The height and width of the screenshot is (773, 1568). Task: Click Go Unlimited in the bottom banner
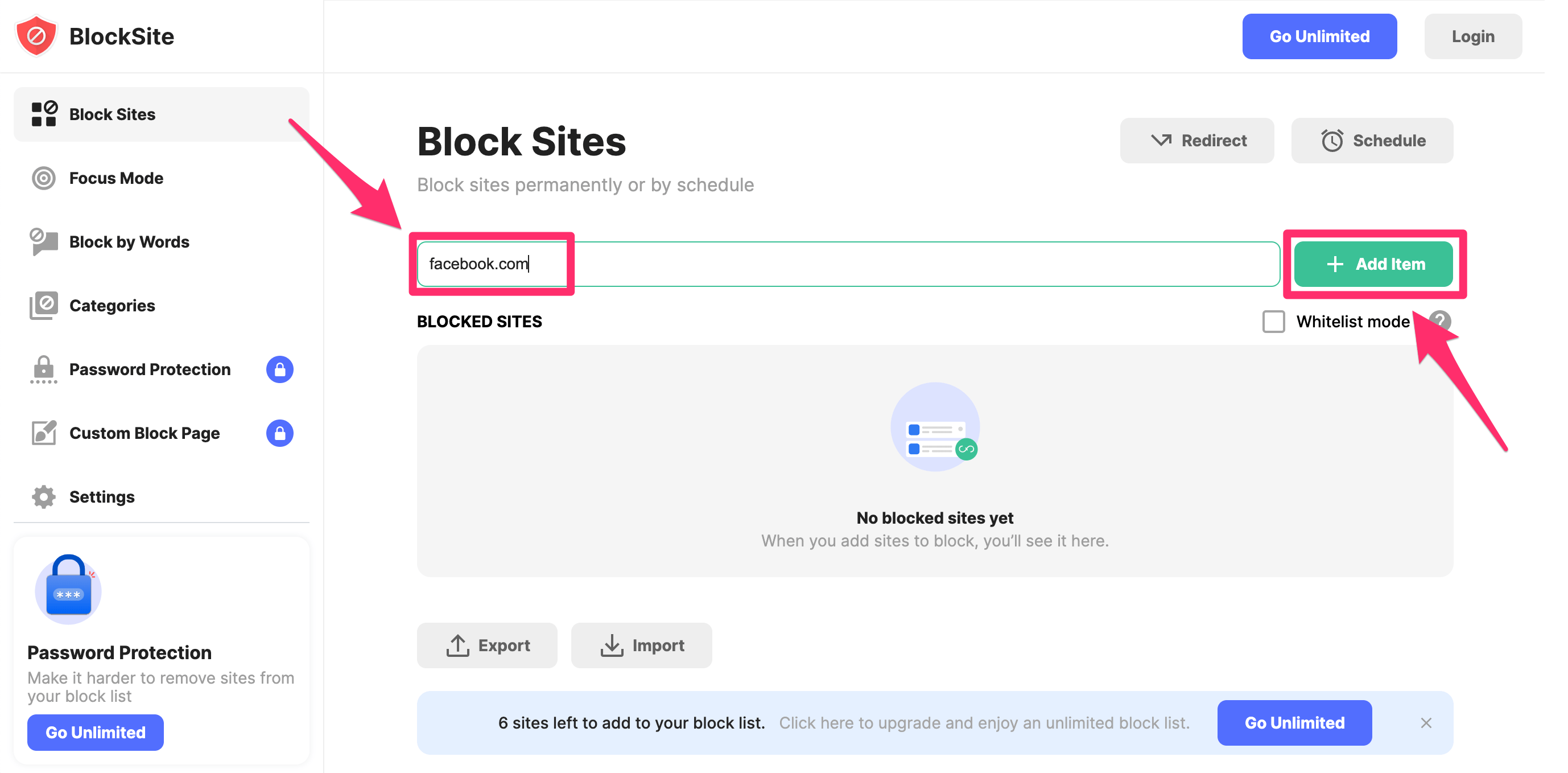pos(1294,722)
